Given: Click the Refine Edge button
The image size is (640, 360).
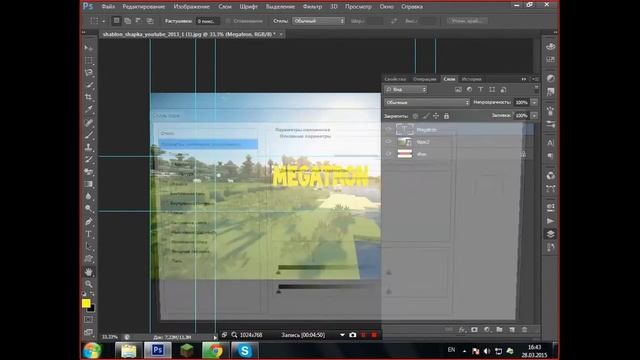Looking at the screenshot, I should point(467,21).
